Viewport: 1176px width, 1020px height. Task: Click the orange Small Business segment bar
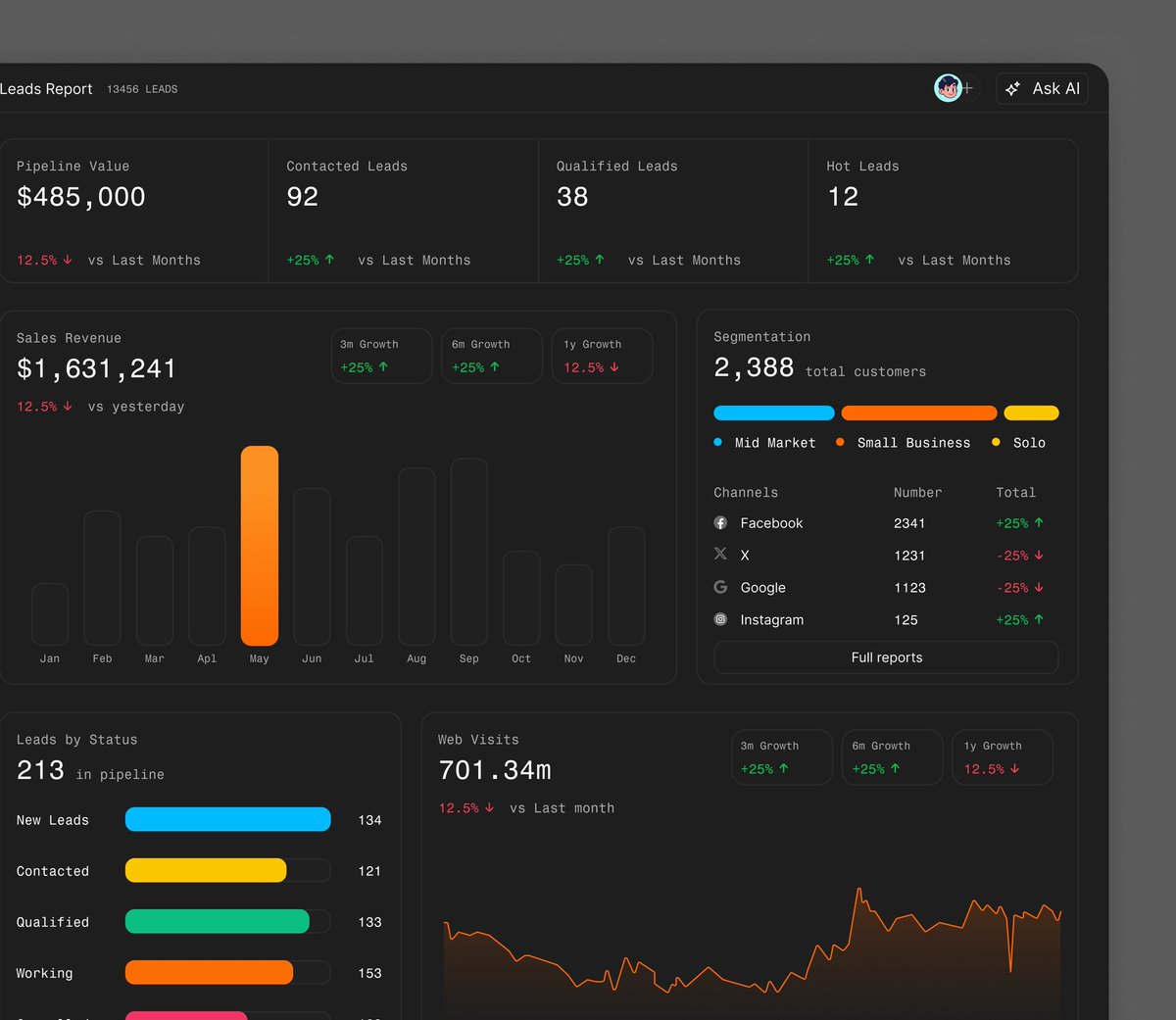pos(919,413)
